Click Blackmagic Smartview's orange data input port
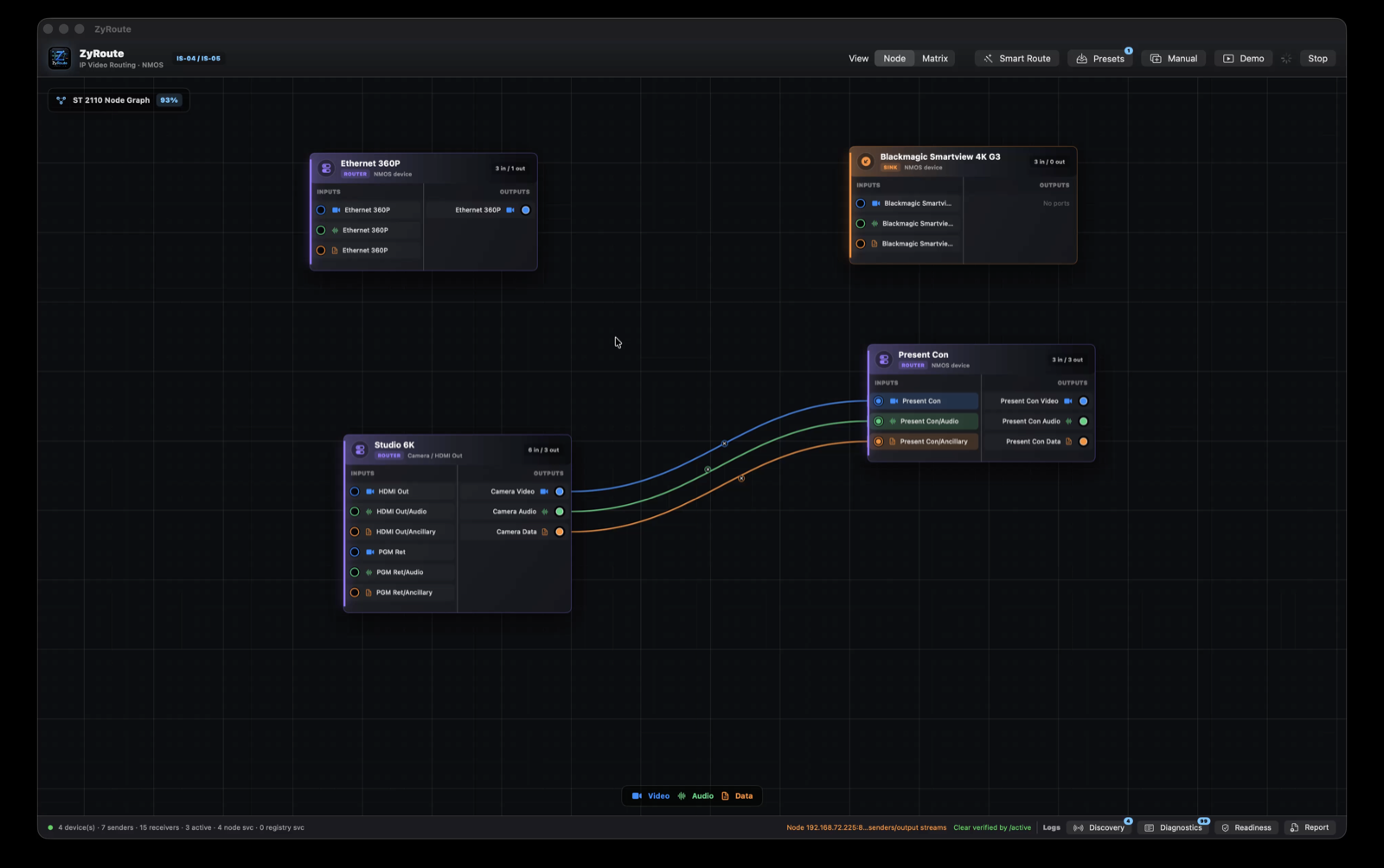The height and width of the screenshot is (868, 1384). click(x=861, y=244)
